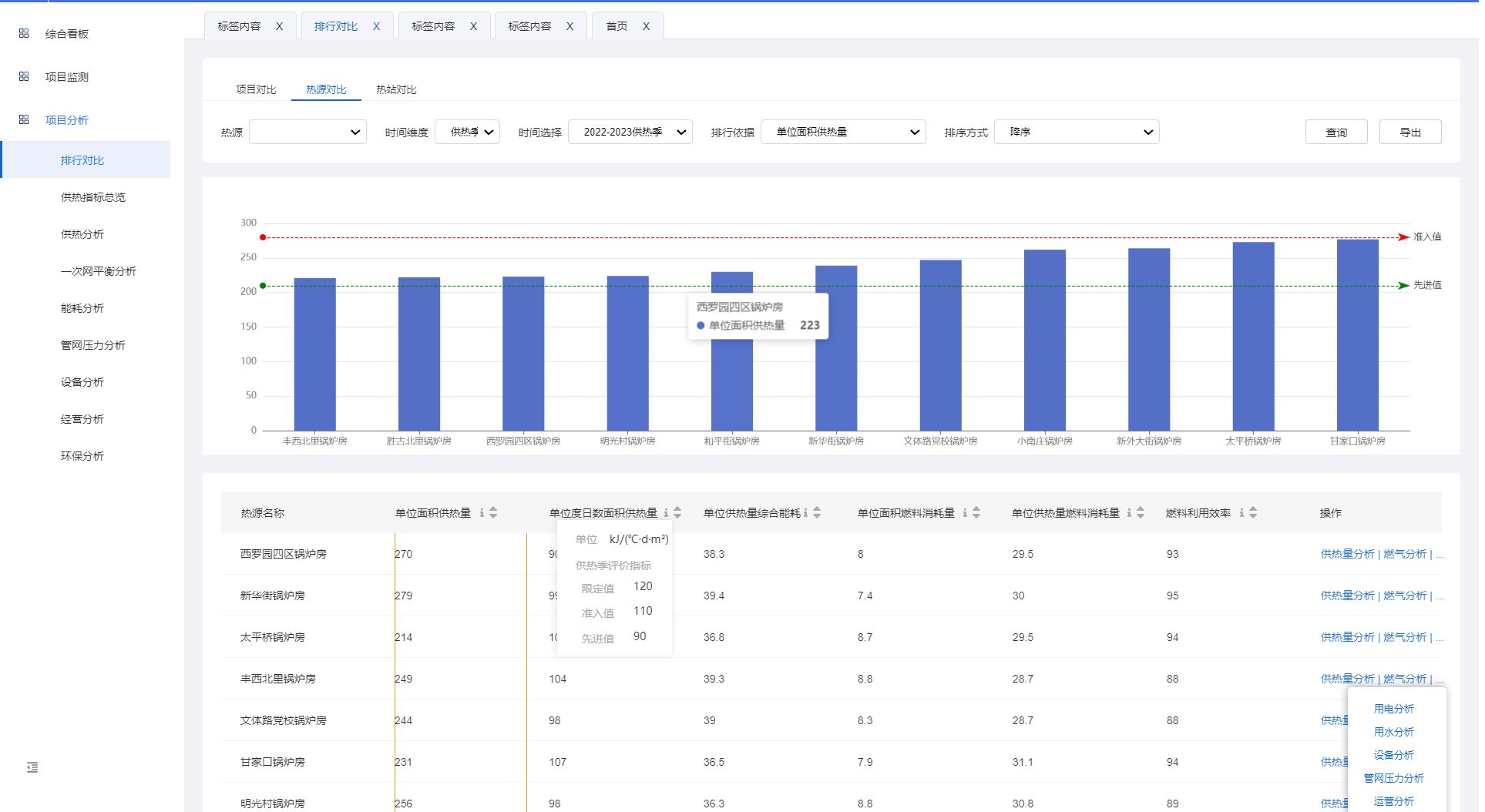1485x812 pixels.
Task: Switch to the 热源对比 sub-tab
Action: coord(326,89)
